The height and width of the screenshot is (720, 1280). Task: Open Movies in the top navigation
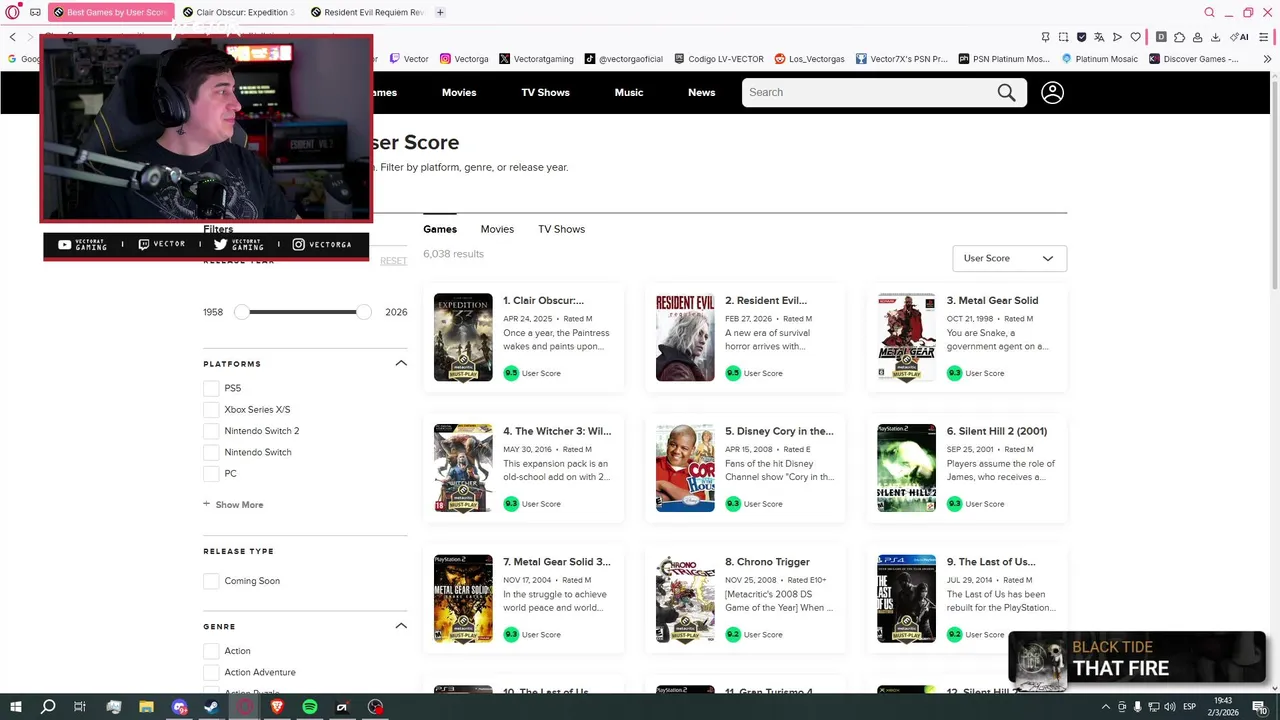pos(459,92)
